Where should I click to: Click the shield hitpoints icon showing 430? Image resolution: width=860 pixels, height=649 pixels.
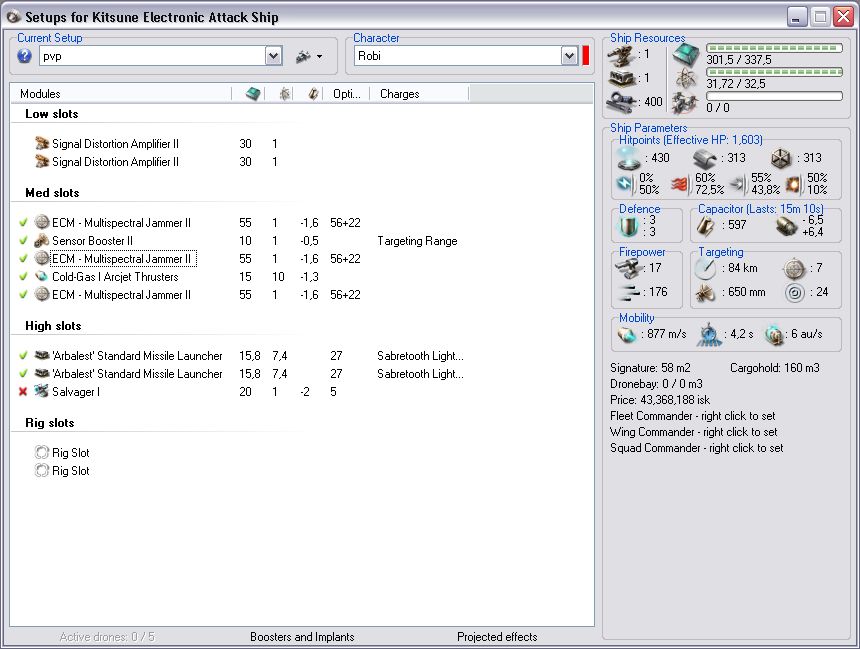pyautogui.click(x=629, y=158)
